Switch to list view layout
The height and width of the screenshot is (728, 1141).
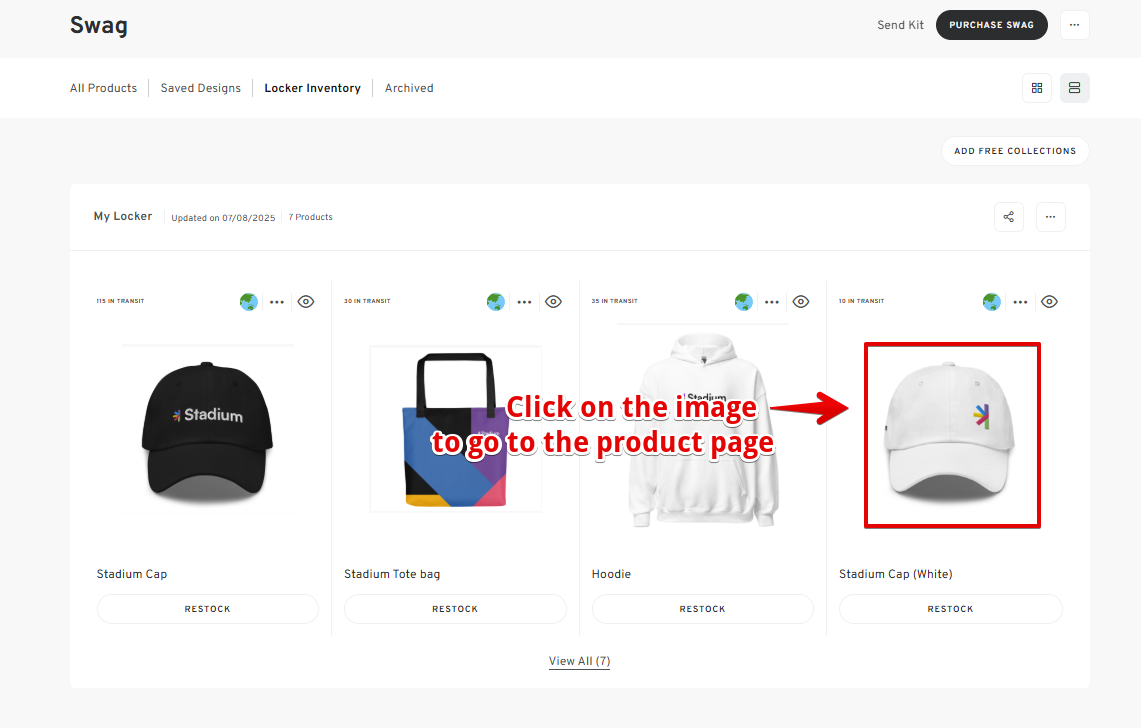[x=1074, y=88]
